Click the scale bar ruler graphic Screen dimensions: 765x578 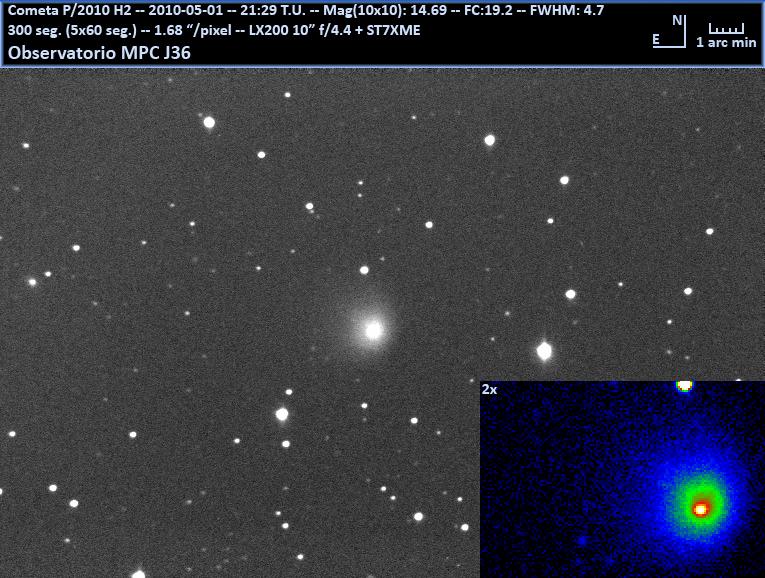(x=726, y=28)
